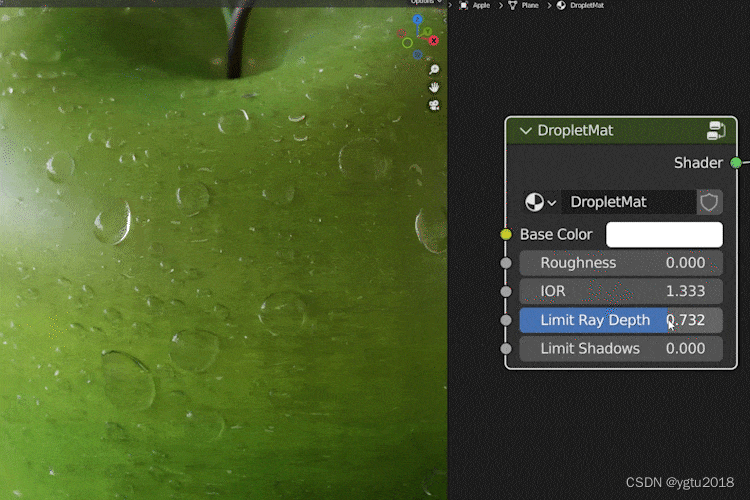Click the red X axis gizmo ball
Screen dimensions: 750x500
(x=434, y=41)
